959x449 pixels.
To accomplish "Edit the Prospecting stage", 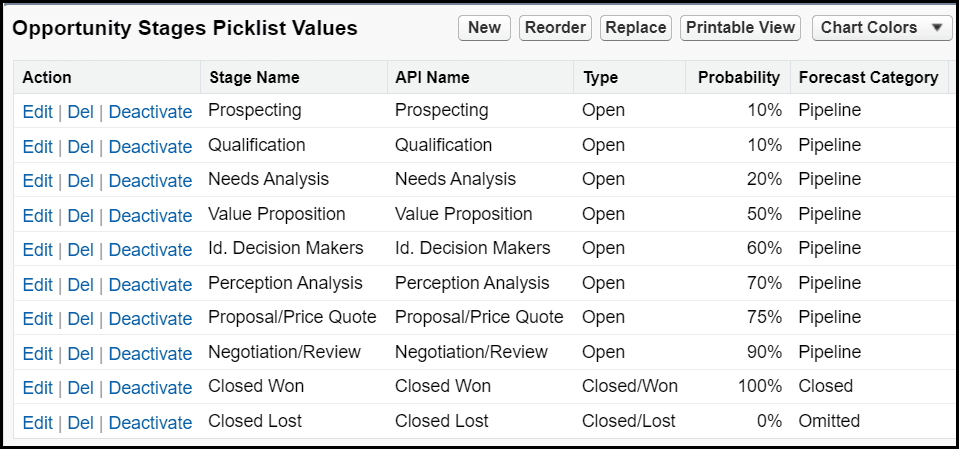I will pyautogui.click(x=37, y=112).
